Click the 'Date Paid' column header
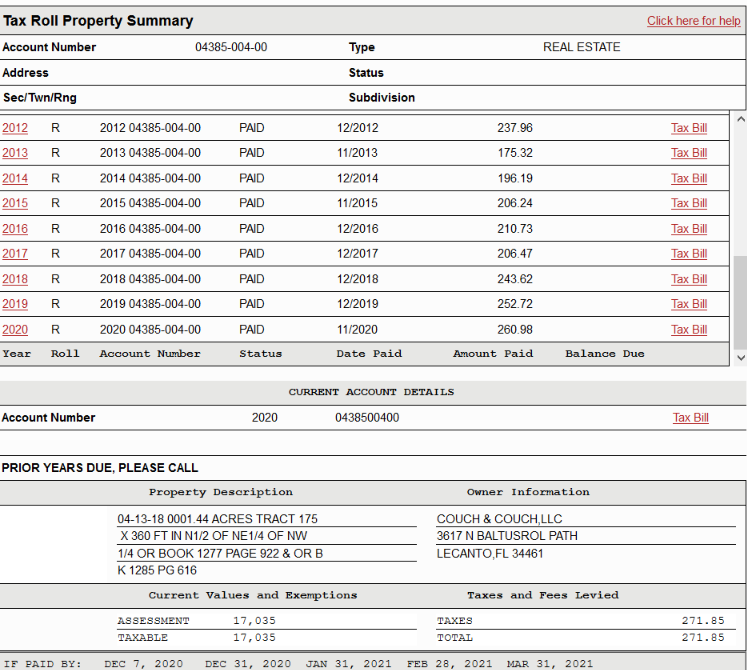The width and height of the screenshot is (747, 670). pos(369,354)
